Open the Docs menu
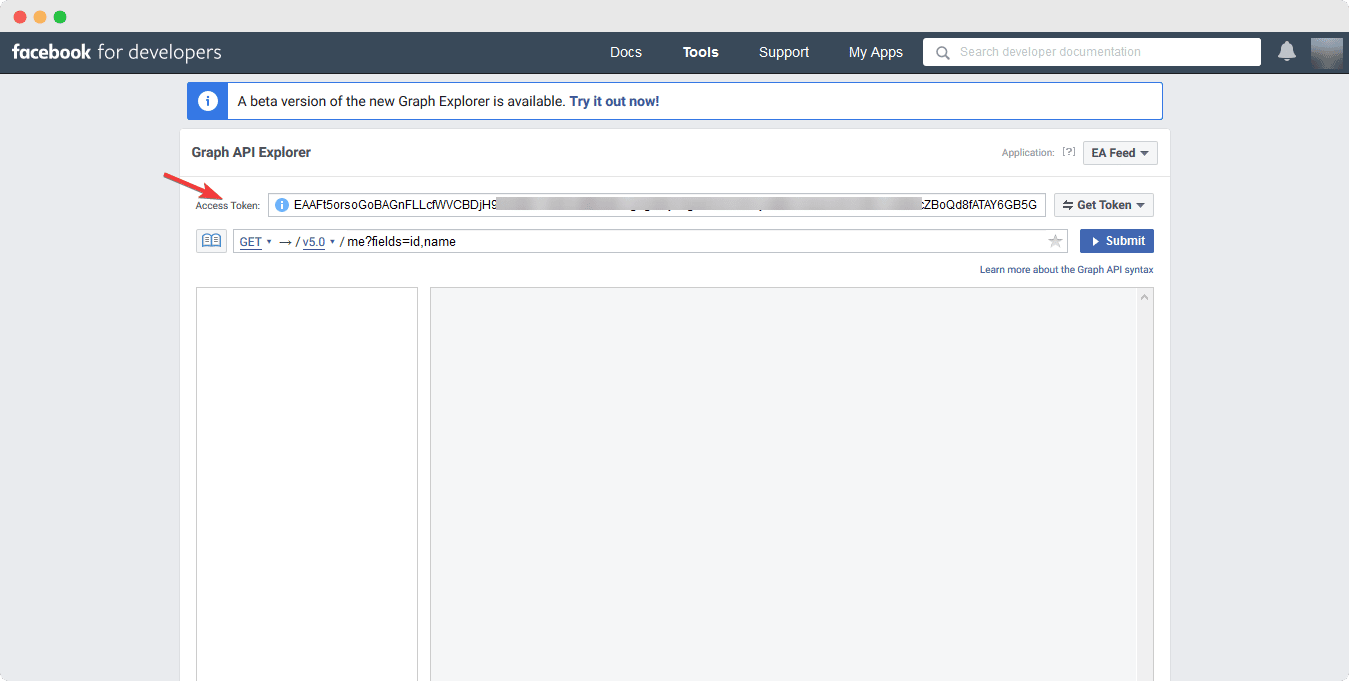The height and width of the screenshot is (681, 1349). point(626,52)
